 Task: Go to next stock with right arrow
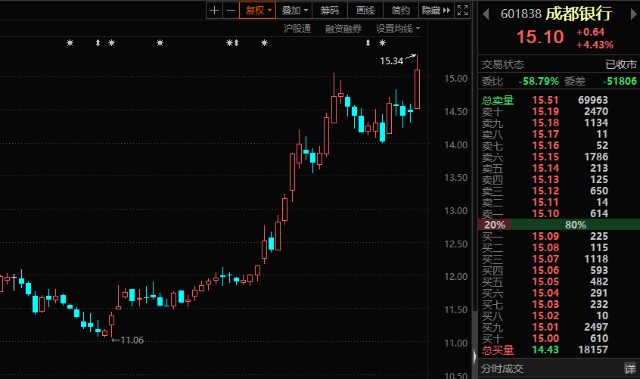point(633,14)
